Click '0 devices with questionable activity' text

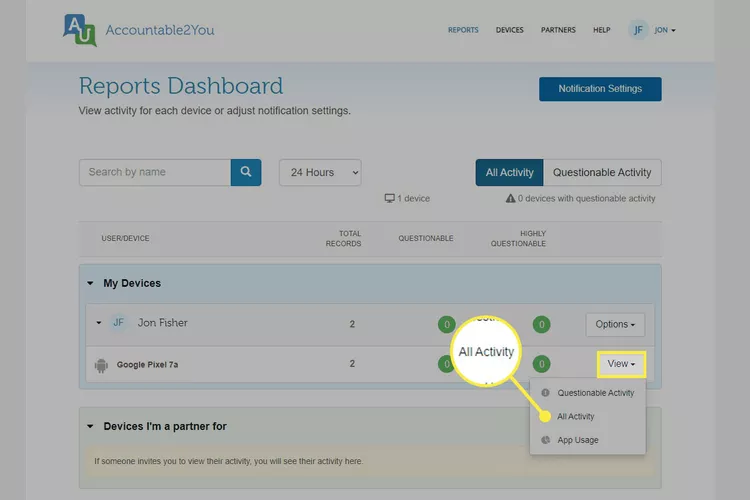pyautogui.click(x=586, y=198)
